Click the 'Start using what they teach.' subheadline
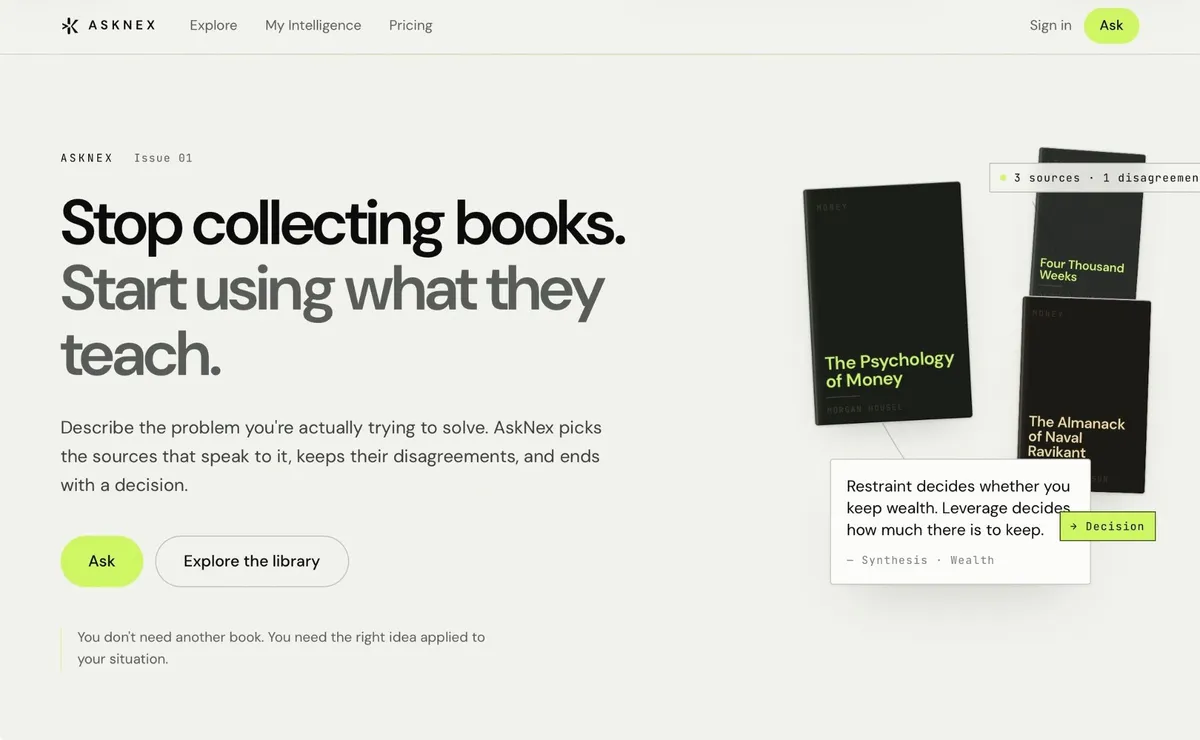This screenshot has width=1200, height=740. pyautogui.click(x=332, y=322)
